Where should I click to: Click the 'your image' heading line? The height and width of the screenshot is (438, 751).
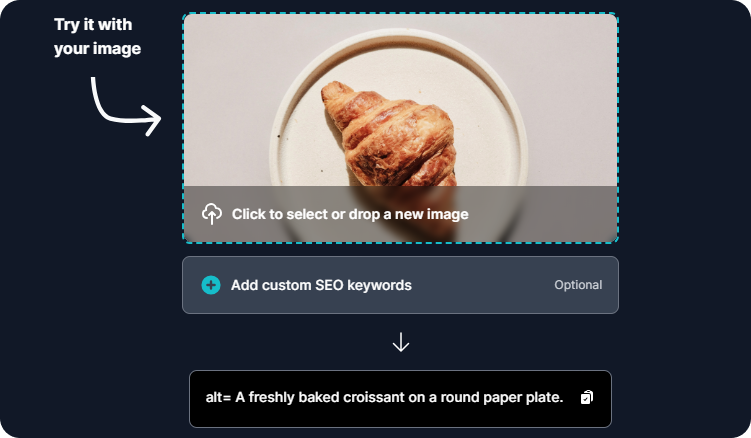(x=97, y=49)
